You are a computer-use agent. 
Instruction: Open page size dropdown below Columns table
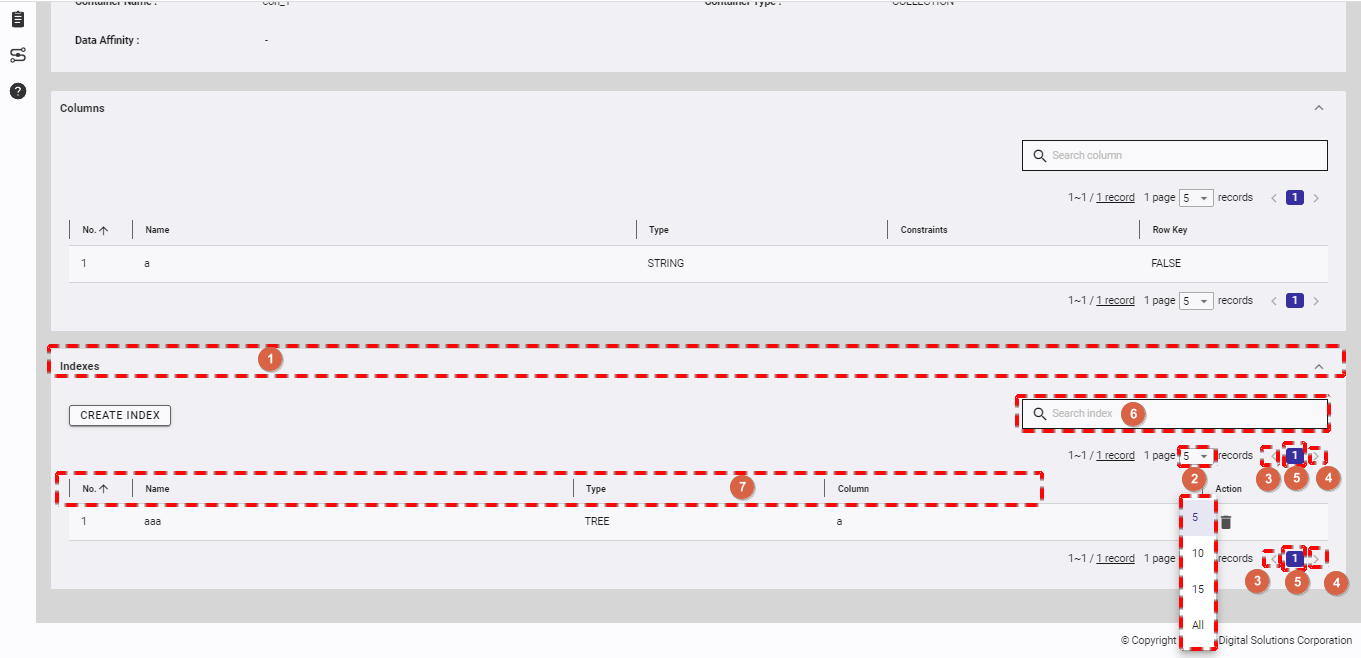[x=1196, y=301]
